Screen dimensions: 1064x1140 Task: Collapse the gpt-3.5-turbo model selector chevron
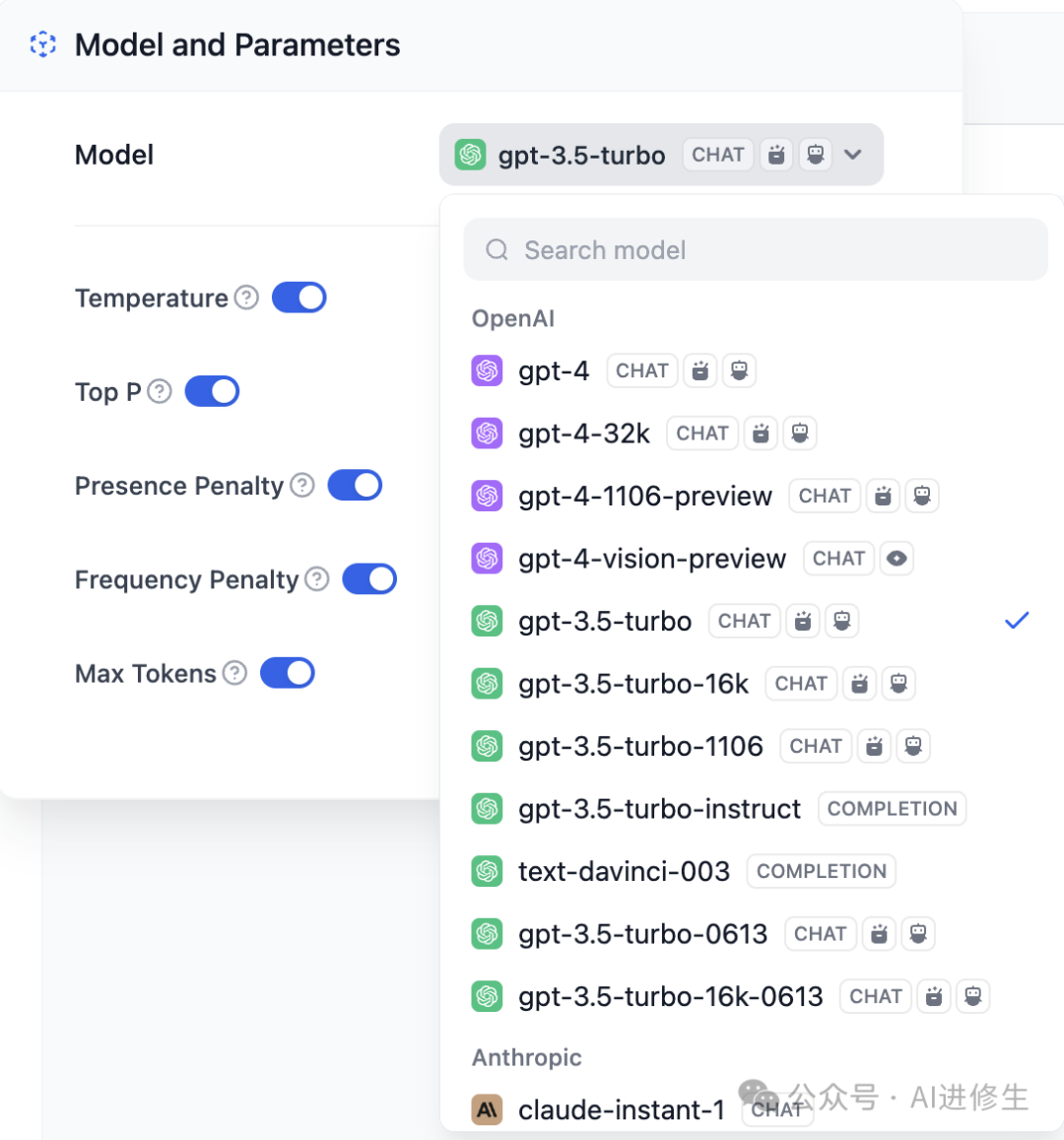tap(853, 155)
